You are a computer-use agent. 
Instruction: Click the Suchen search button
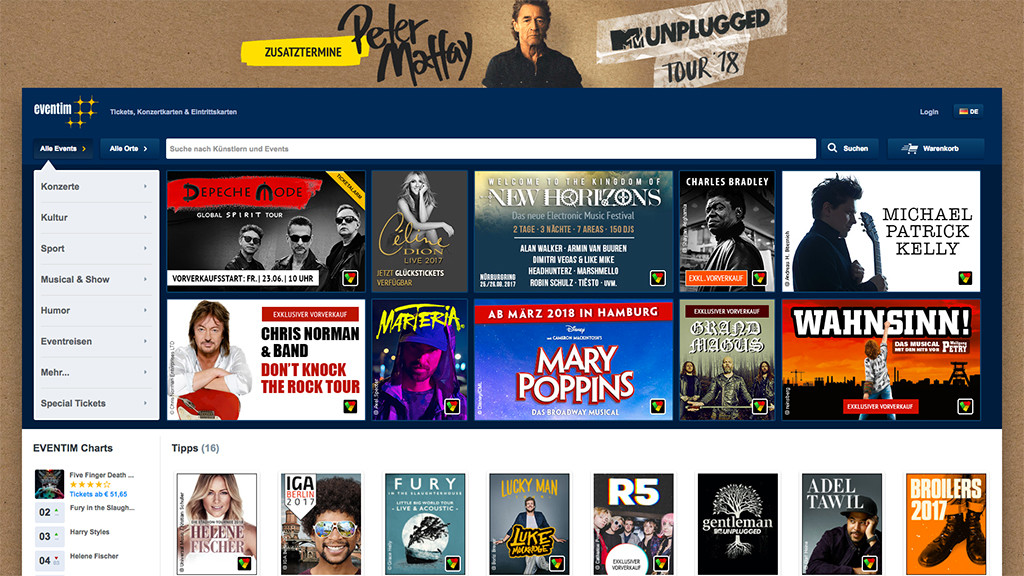tap(850, 148)
